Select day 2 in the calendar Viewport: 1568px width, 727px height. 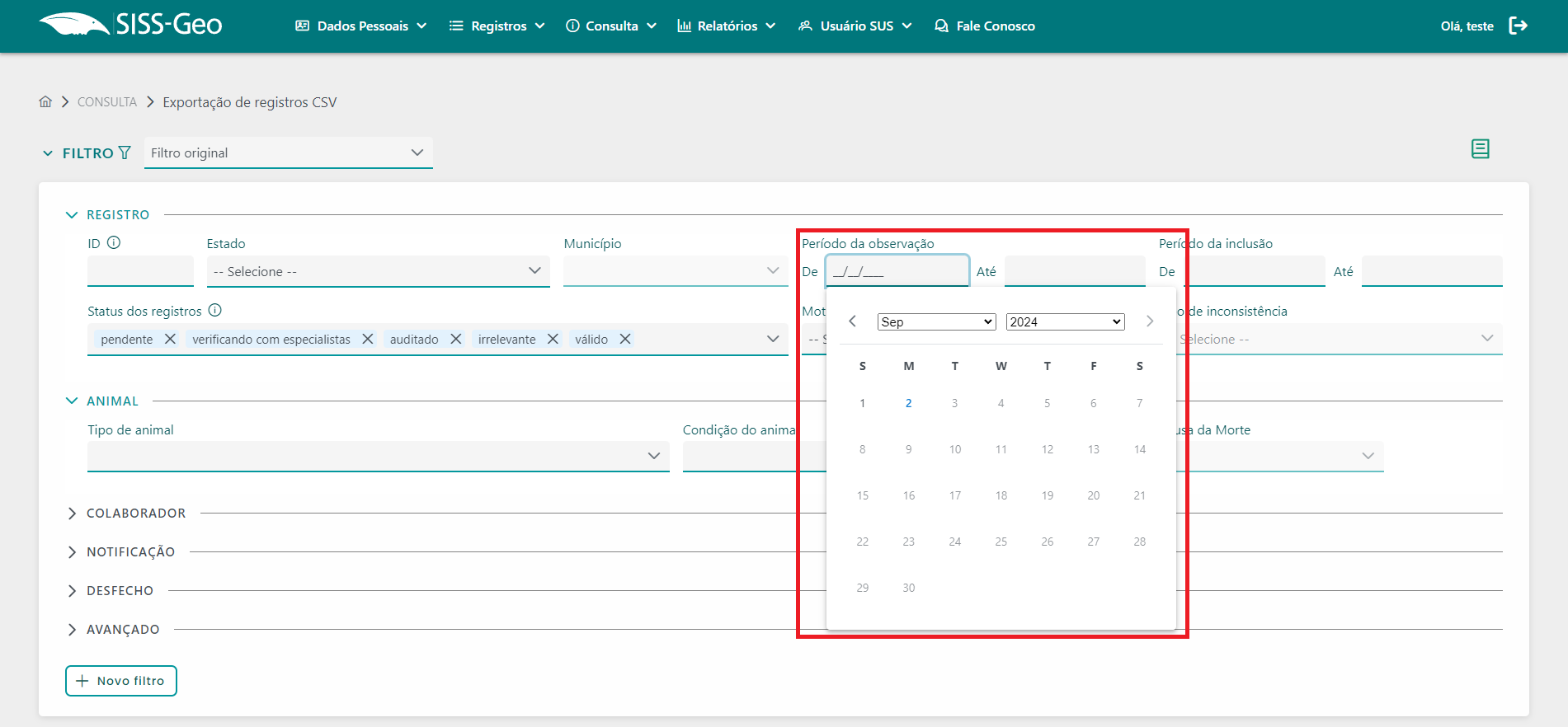coord(908,403)
